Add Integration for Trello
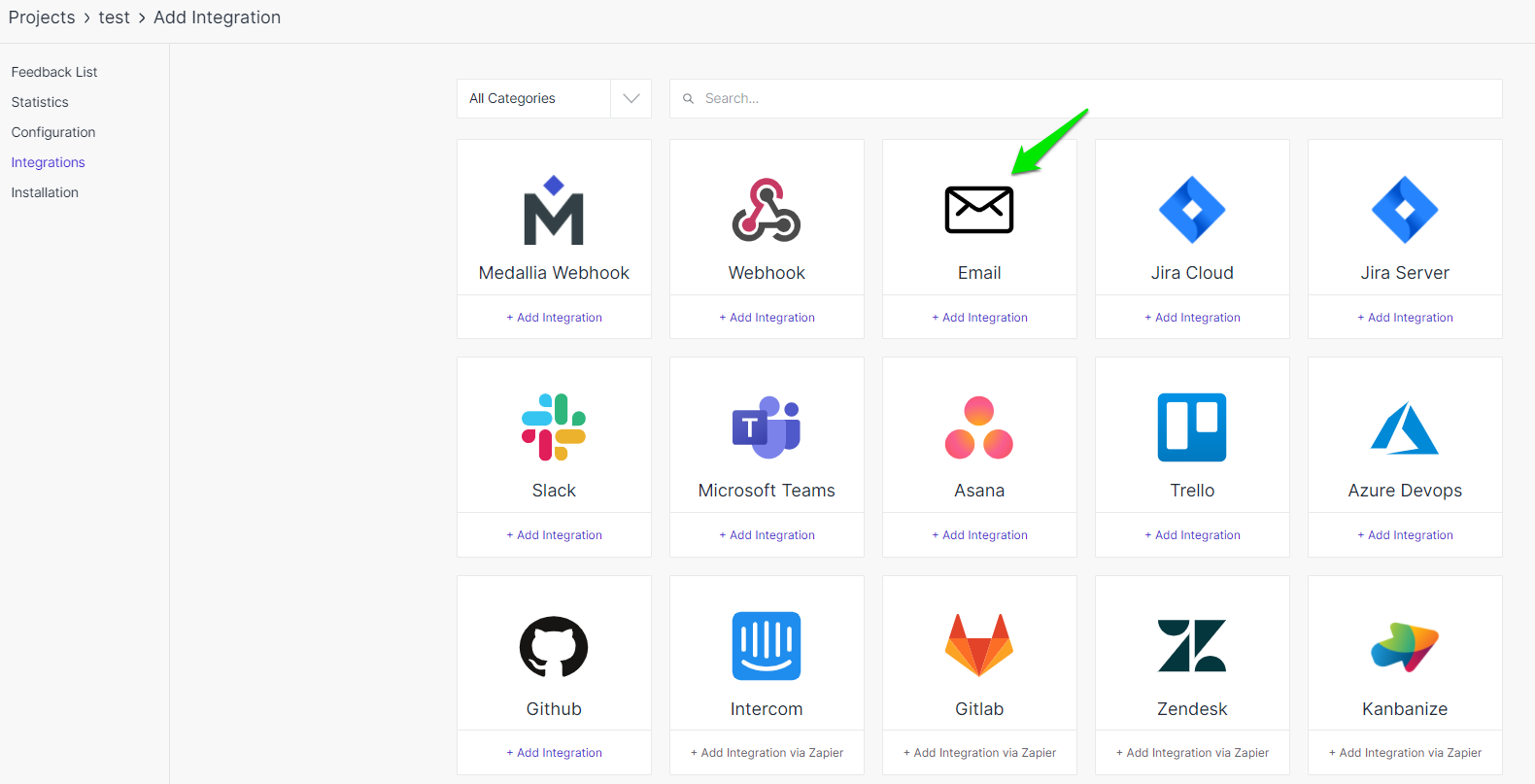 coord(1192,535)
